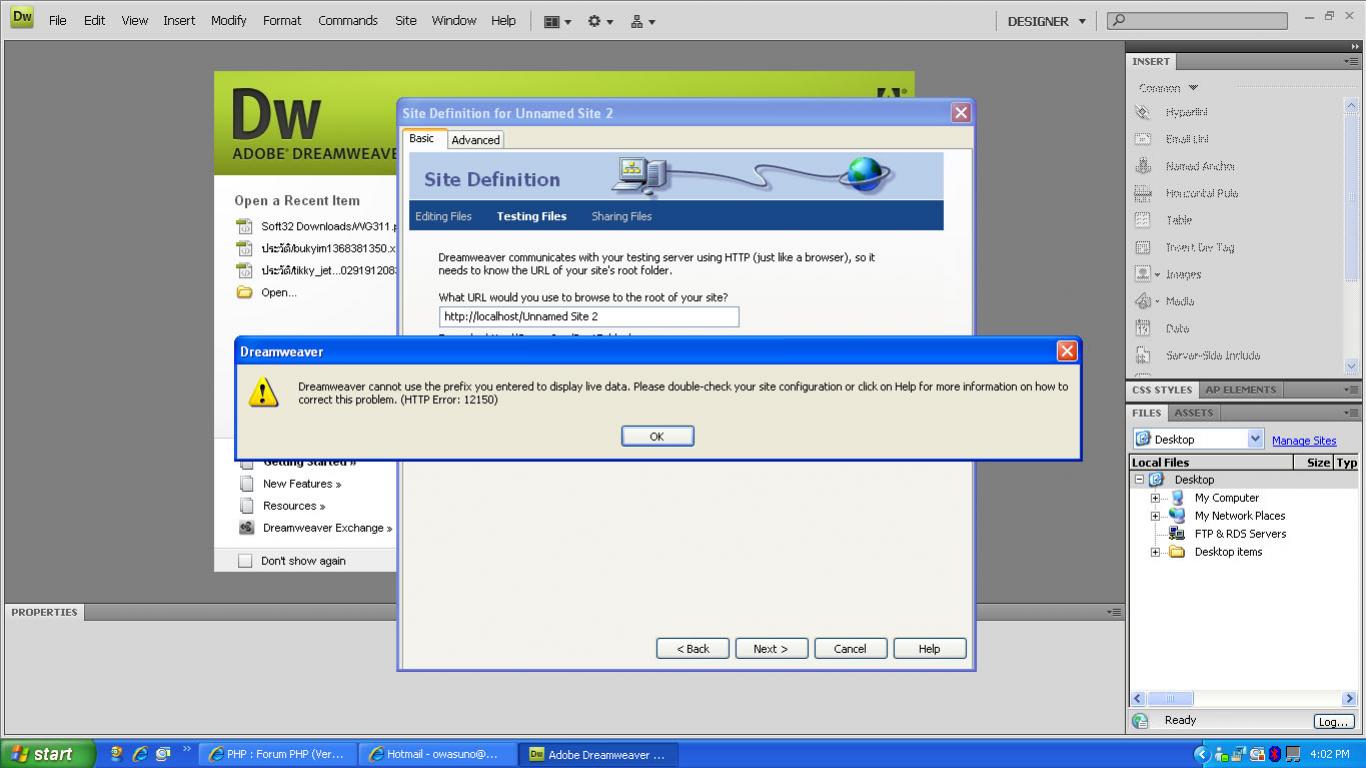Click the site root URL input field

click(589, 316)
